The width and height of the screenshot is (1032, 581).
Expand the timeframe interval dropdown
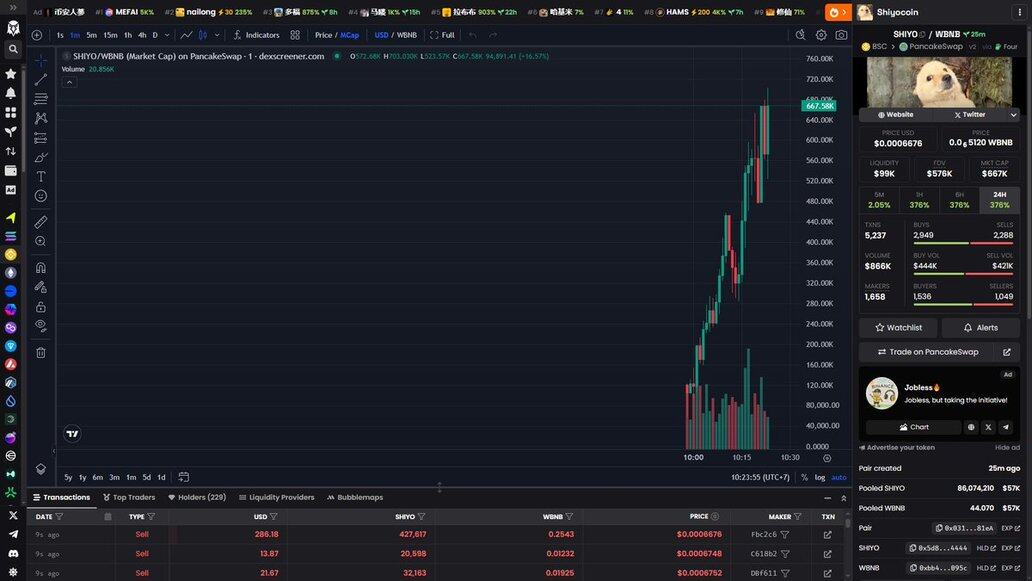[167, 35]
